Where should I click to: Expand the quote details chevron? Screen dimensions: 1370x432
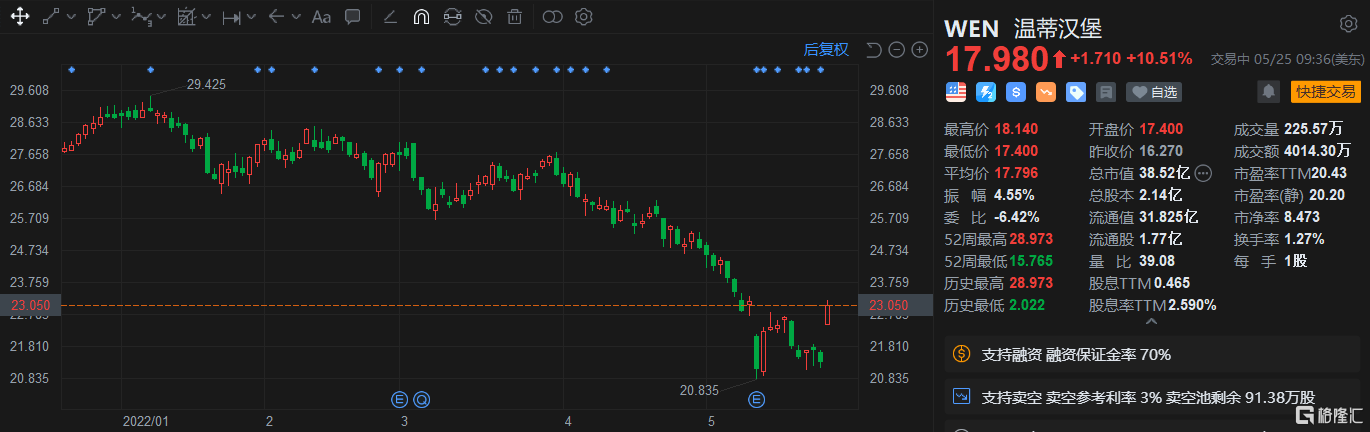[x=1150, y=323]
